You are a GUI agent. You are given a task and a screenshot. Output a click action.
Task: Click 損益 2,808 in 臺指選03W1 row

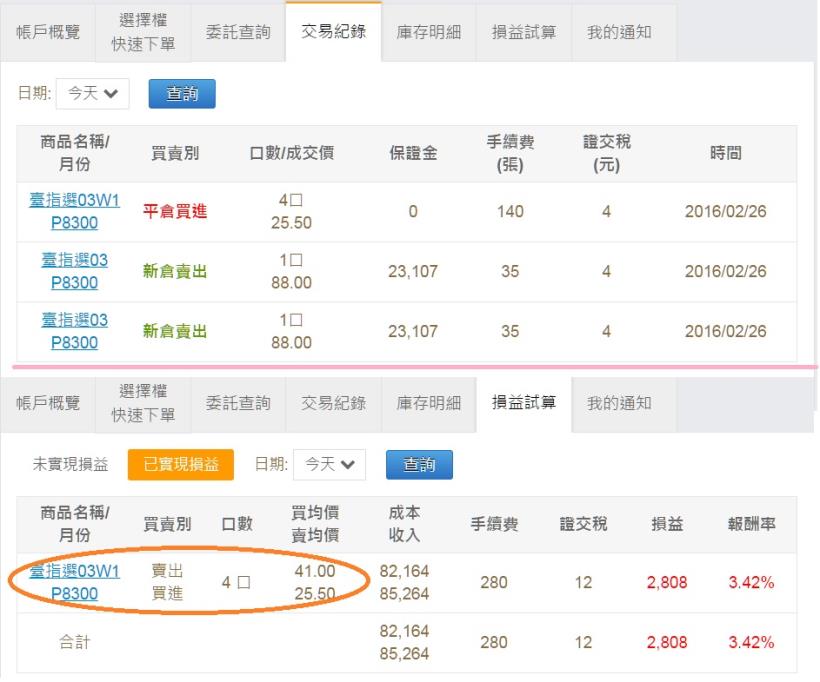point(667,583)
